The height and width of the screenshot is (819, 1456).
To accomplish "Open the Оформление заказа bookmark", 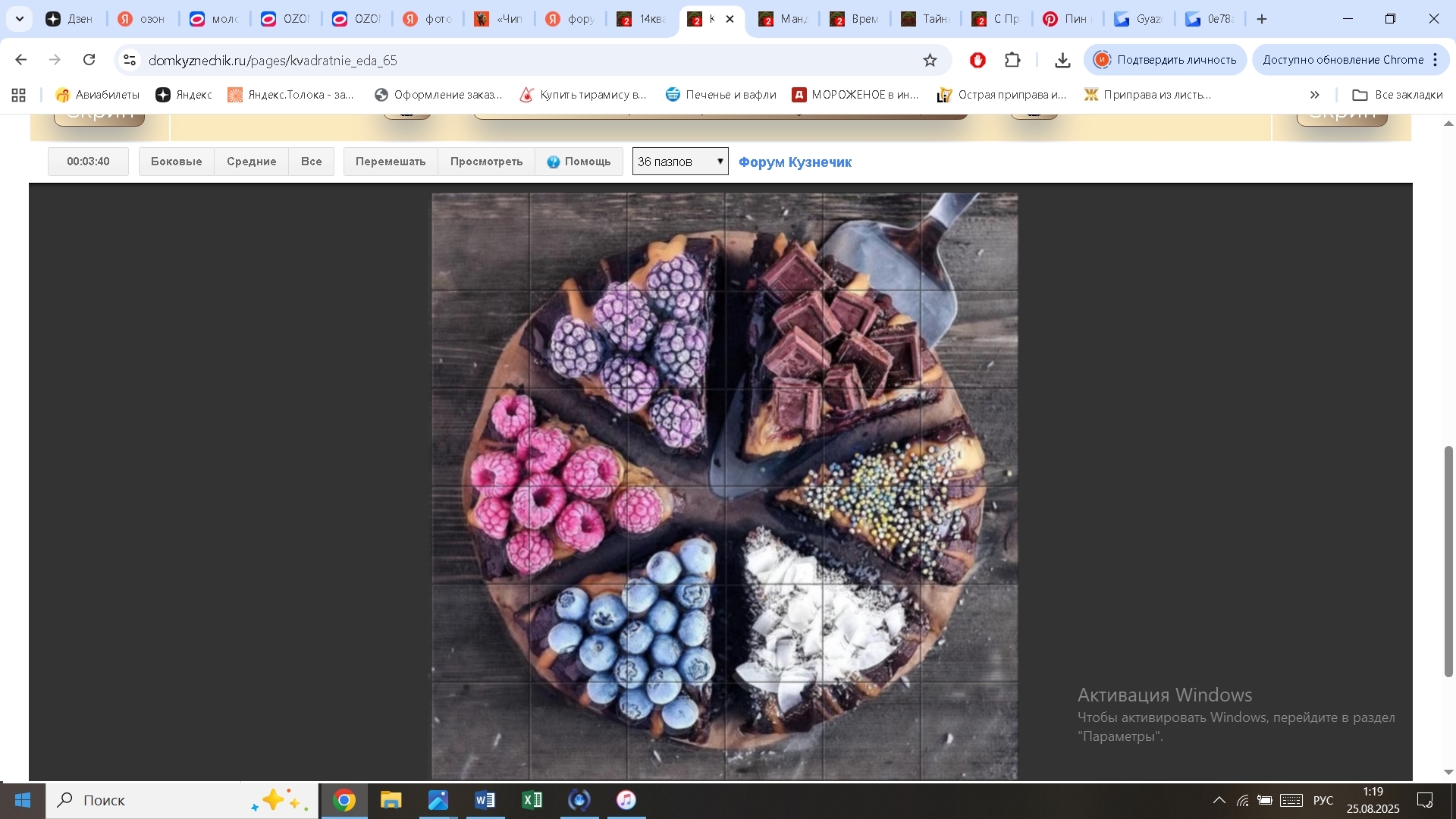I will (438, 95).
